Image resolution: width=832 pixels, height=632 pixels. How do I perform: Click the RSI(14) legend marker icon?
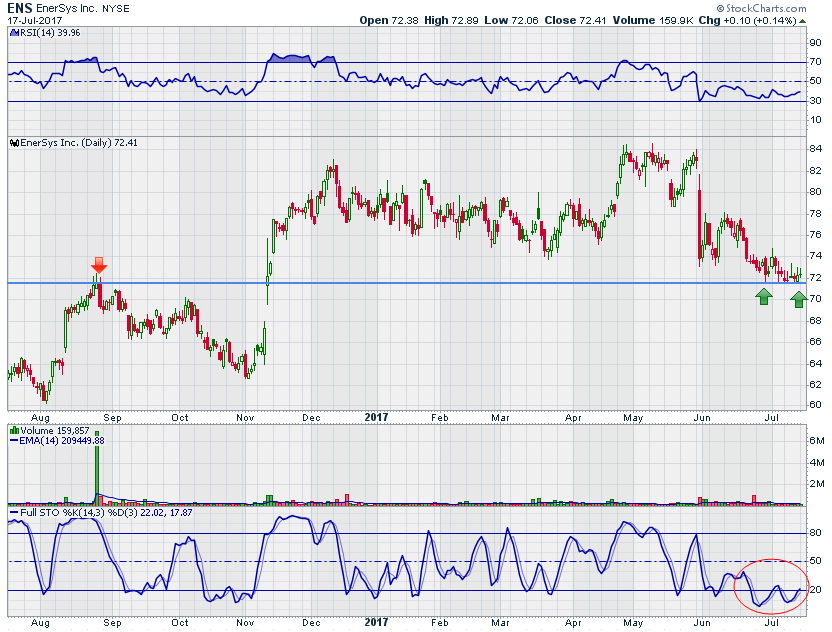point(12,30)
